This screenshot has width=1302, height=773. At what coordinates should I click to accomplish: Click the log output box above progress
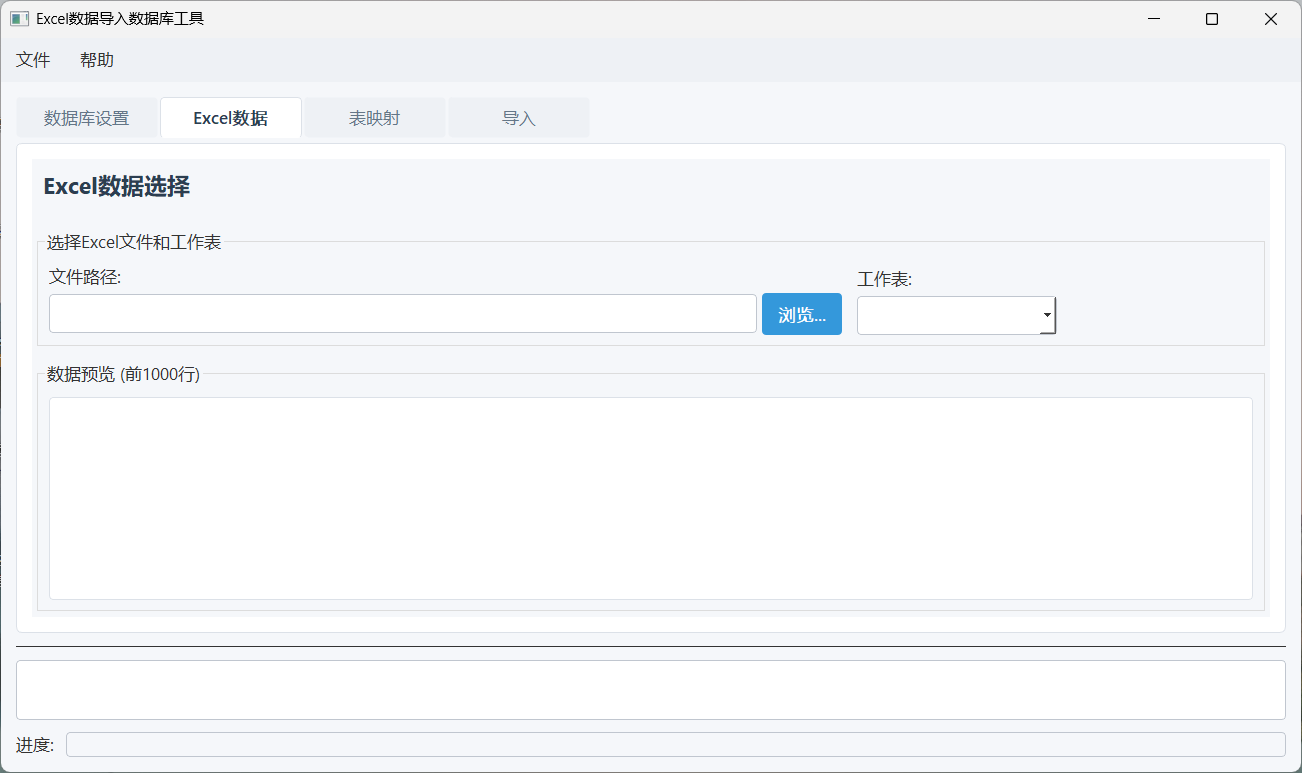pos(651,690)
